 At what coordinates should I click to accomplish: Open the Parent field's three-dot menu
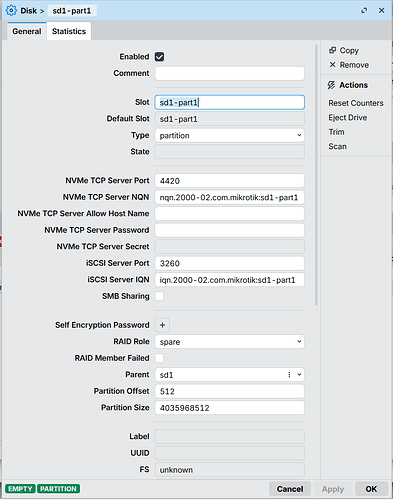click(289, 375)
